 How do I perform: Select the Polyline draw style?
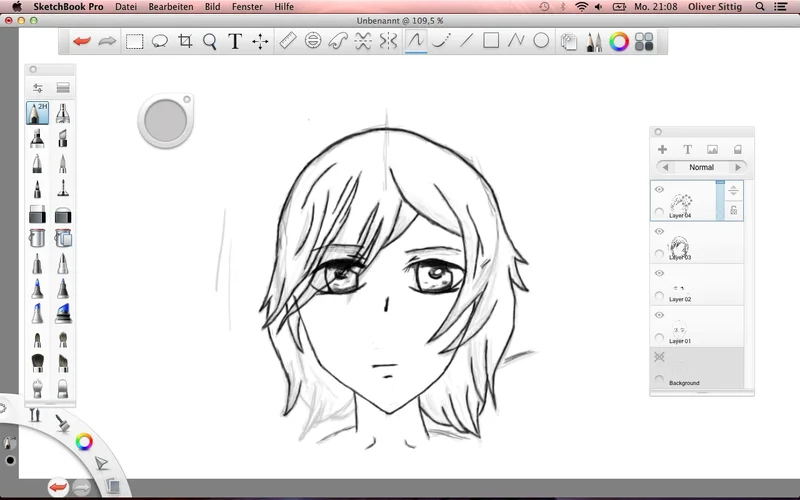point(516,40)
